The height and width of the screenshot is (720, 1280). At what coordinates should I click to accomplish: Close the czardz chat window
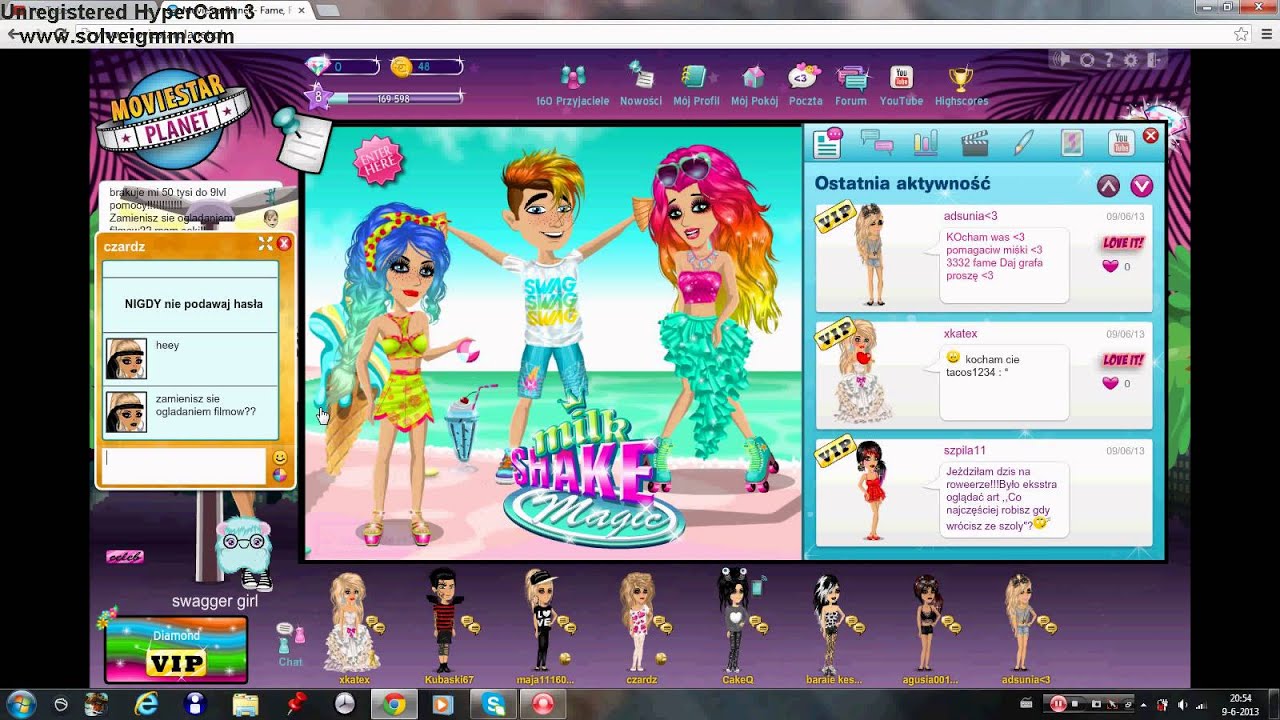pyautogui.click(x=284, y=244)
